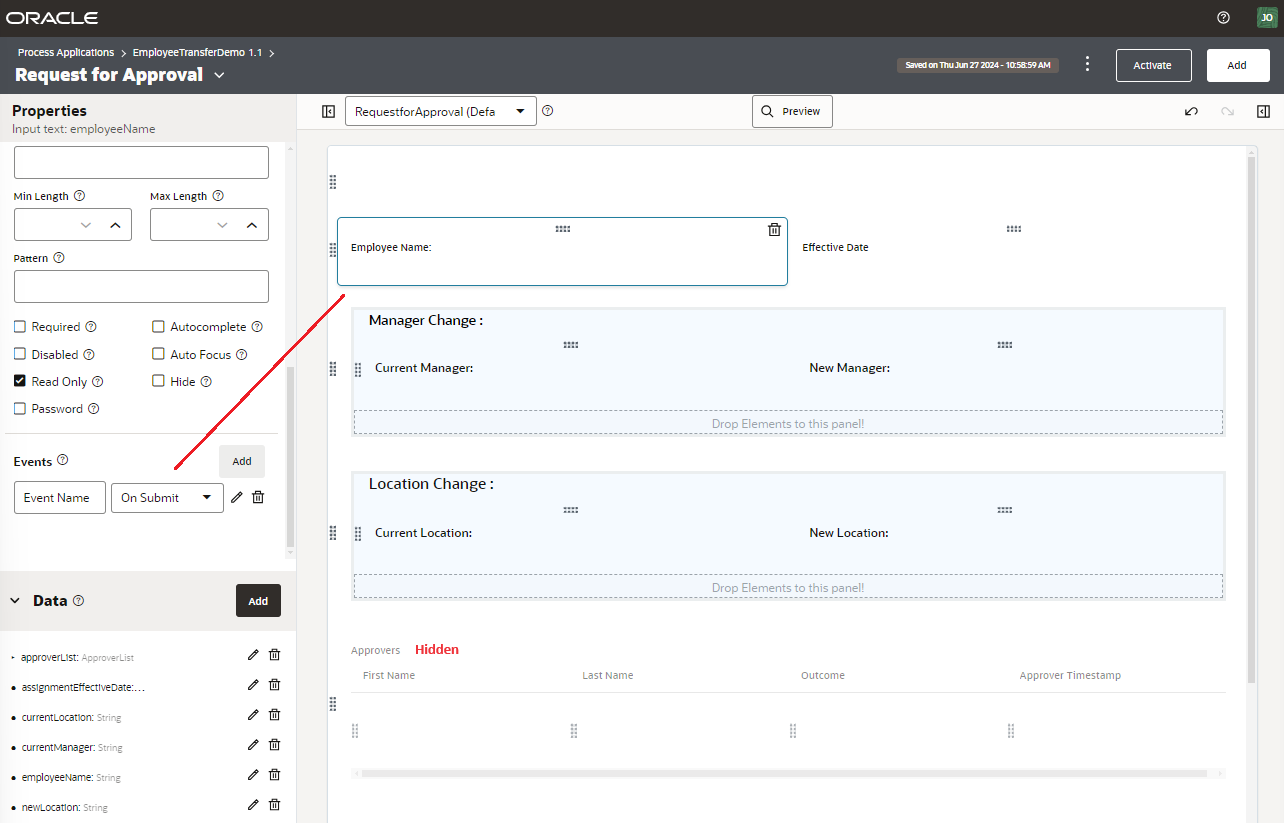The width and height of the screenshot is (1284, 823).
Task: Open the three-dot more options menu
Action: (1088, 64)
